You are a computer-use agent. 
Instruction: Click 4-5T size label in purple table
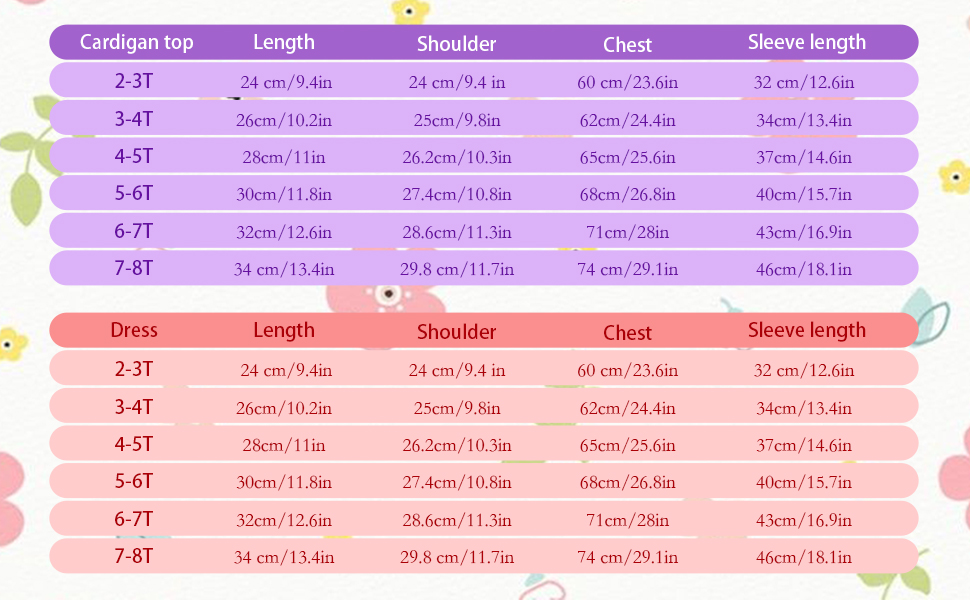134,156
